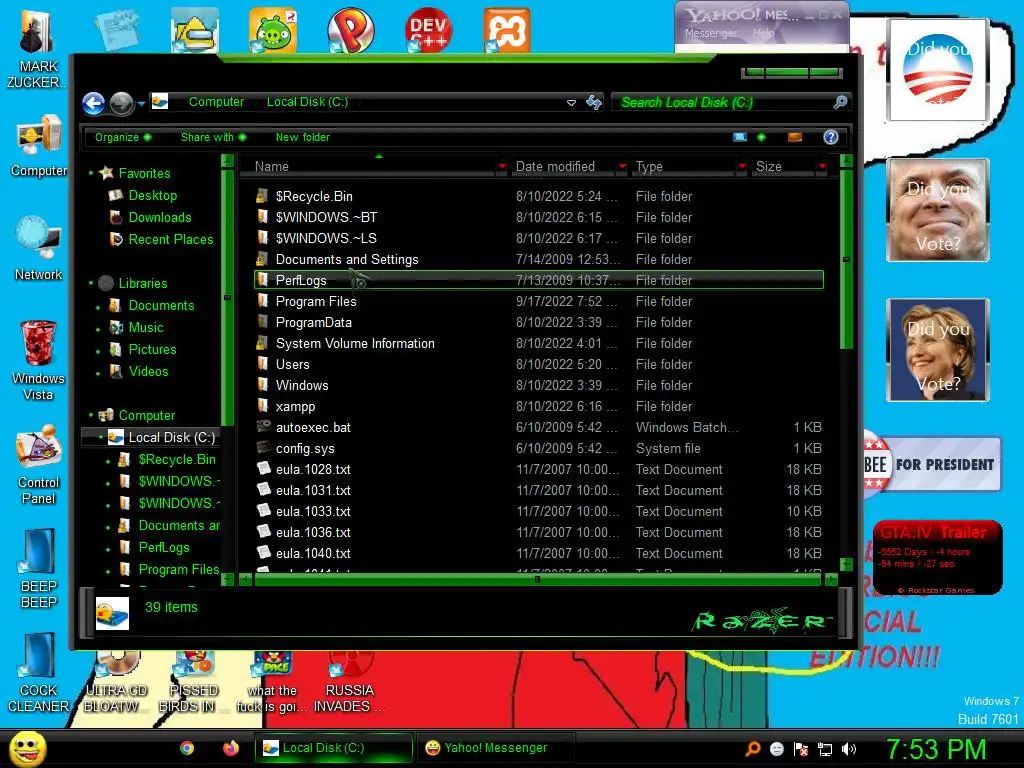The image size is (1024, 768).
Task: Click Computer in the address breadcrumb
Action: [216, 102]
